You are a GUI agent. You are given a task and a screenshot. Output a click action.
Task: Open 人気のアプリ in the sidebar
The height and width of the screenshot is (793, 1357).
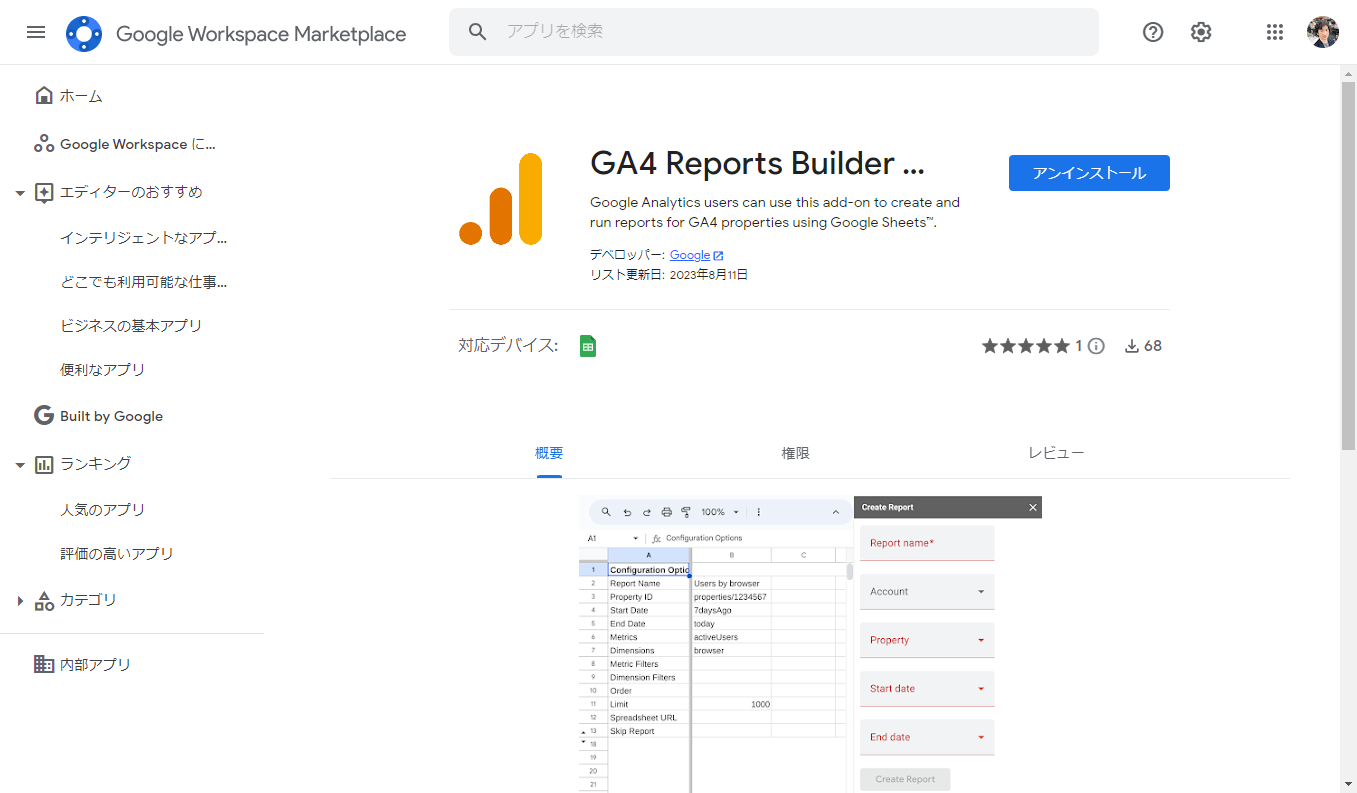pos(102,510)
